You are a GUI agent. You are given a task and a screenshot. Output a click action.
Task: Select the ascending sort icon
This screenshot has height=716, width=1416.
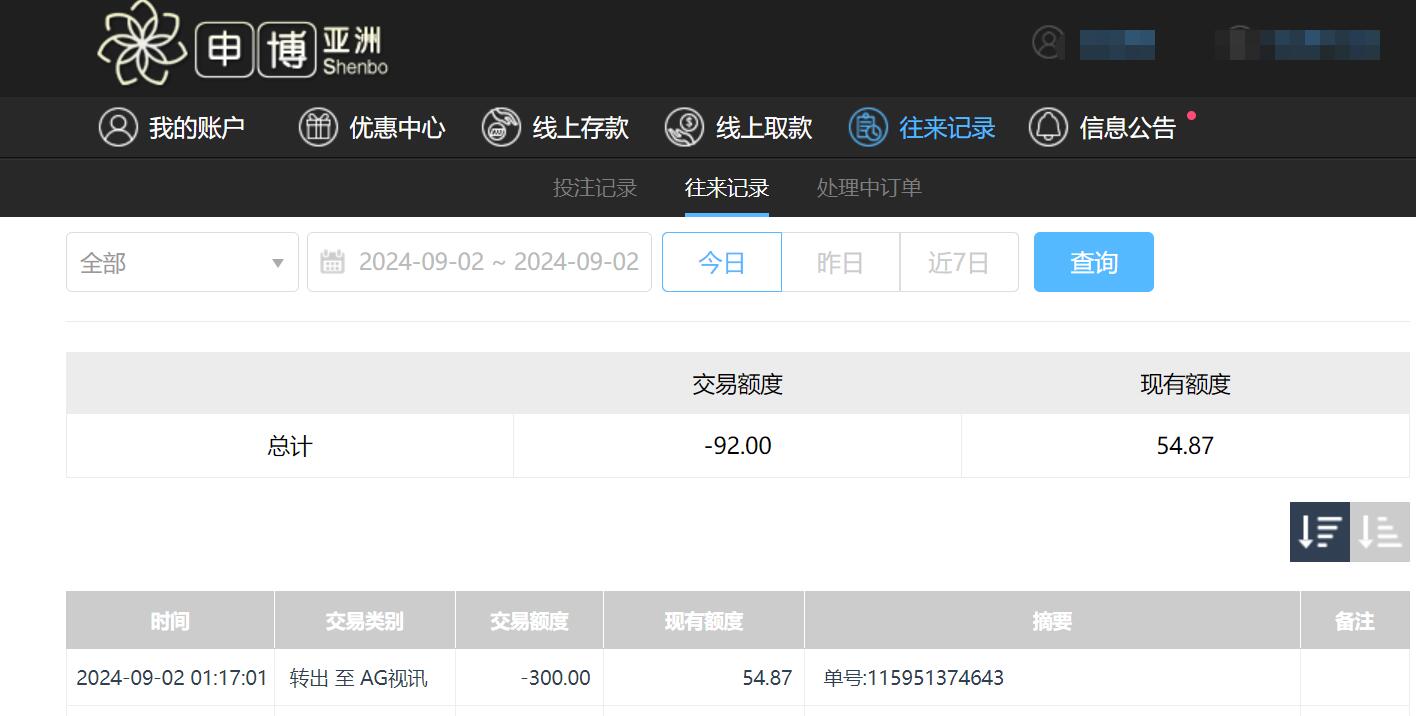pyautogui.click(x=1381, y=531)
